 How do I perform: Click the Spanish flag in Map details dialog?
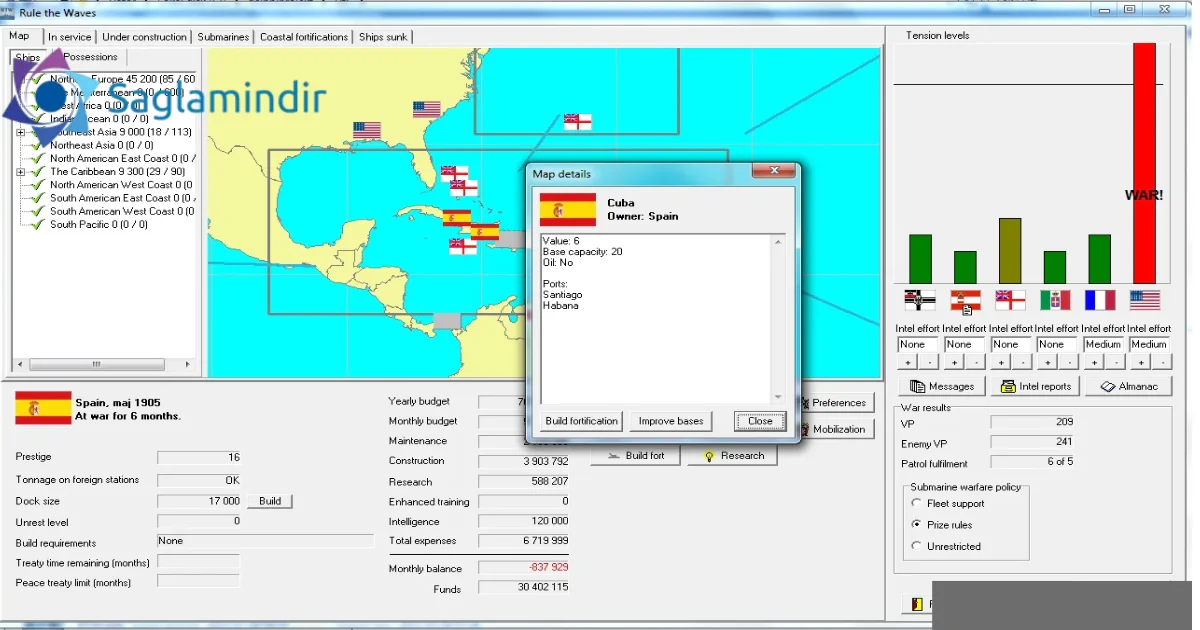(568, 210)
